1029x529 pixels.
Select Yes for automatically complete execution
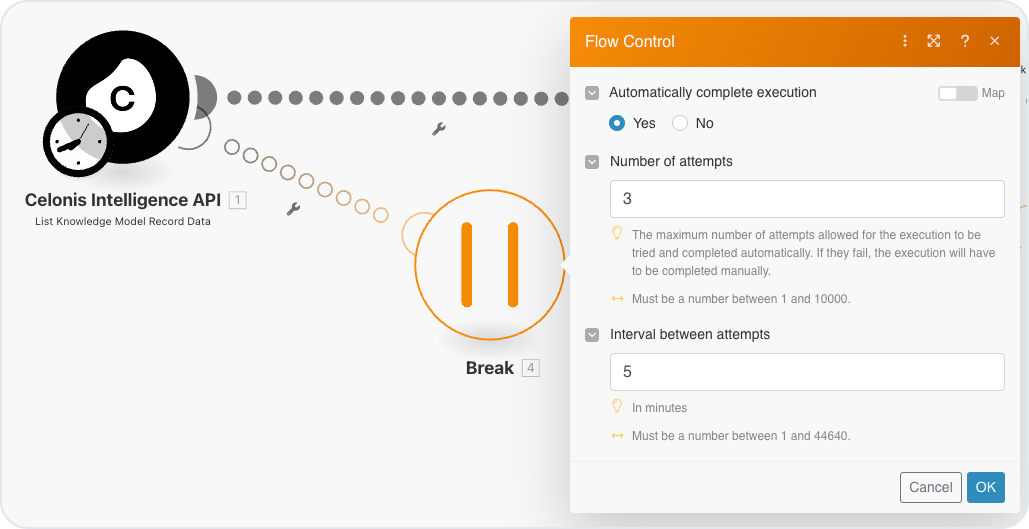(x=617, y=123)
